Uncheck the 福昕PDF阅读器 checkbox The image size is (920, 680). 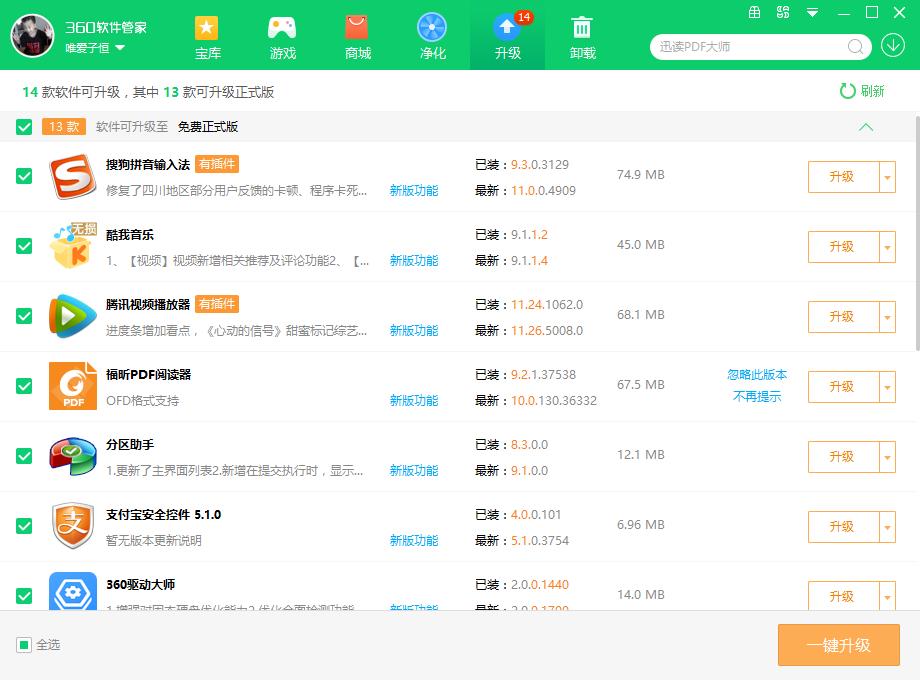(22, 386)
